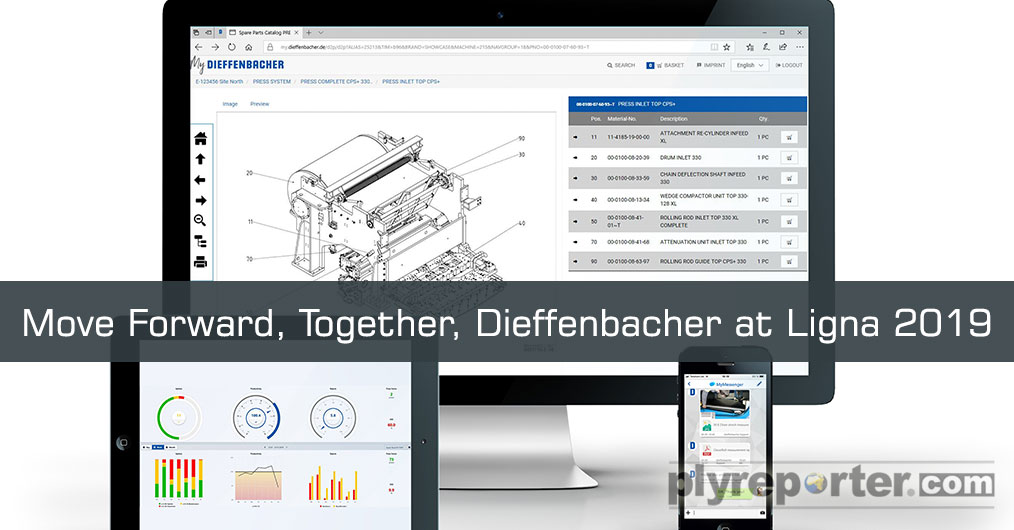Click the My Dieffenbacher logo
This screenshot has height=530, width=1014.
tap(238, 64)
